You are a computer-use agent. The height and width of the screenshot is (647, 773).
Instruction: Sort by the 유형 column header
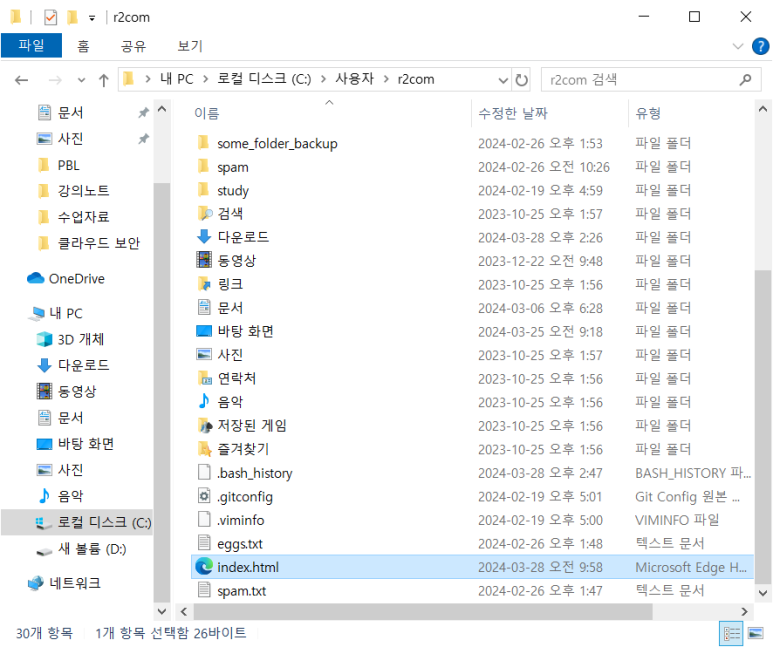coord(648,113)
